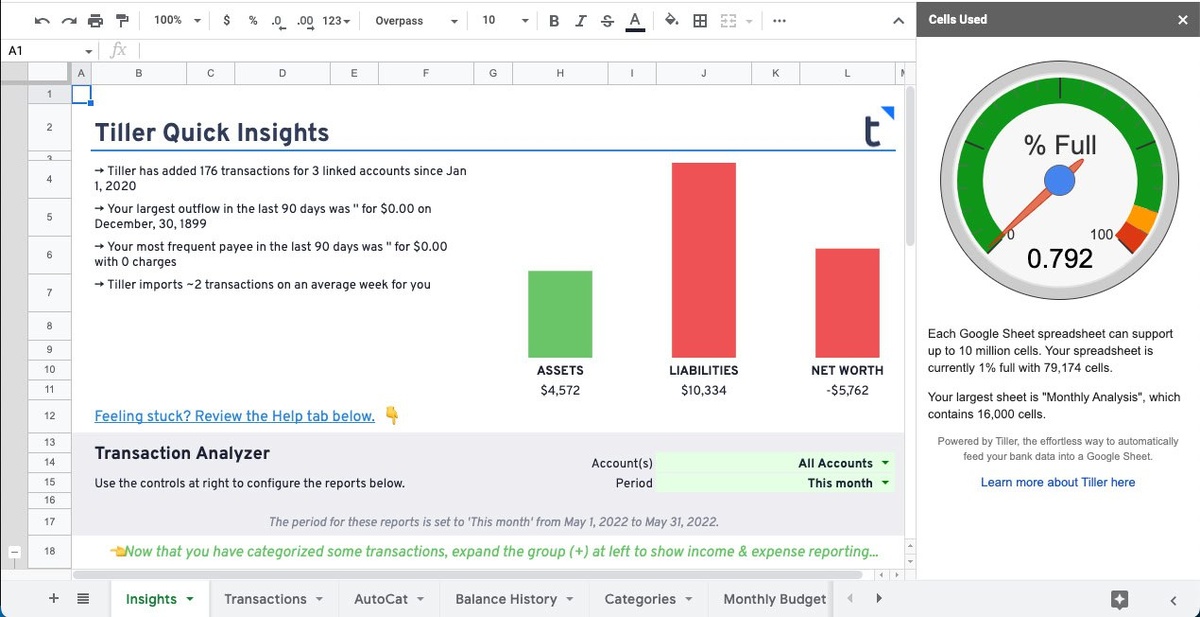The width and height of the screenshot is (1200, 617).
Task: Click the NET WORTH value -$5,762
Action: [848, 390]
